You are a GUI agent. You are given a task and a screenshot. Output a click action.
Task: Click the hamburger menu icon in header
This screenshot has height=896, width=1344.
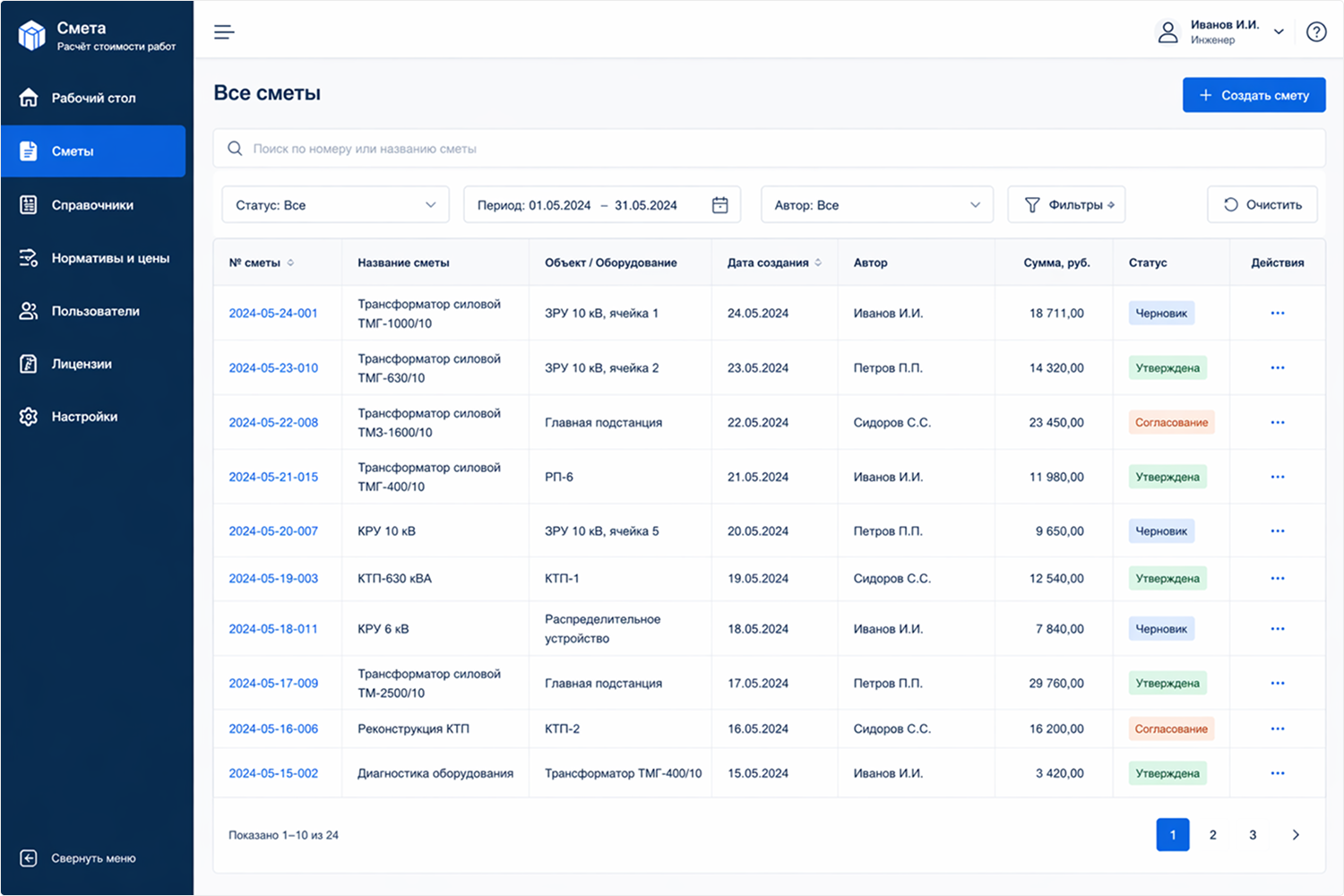coord(224,32)
